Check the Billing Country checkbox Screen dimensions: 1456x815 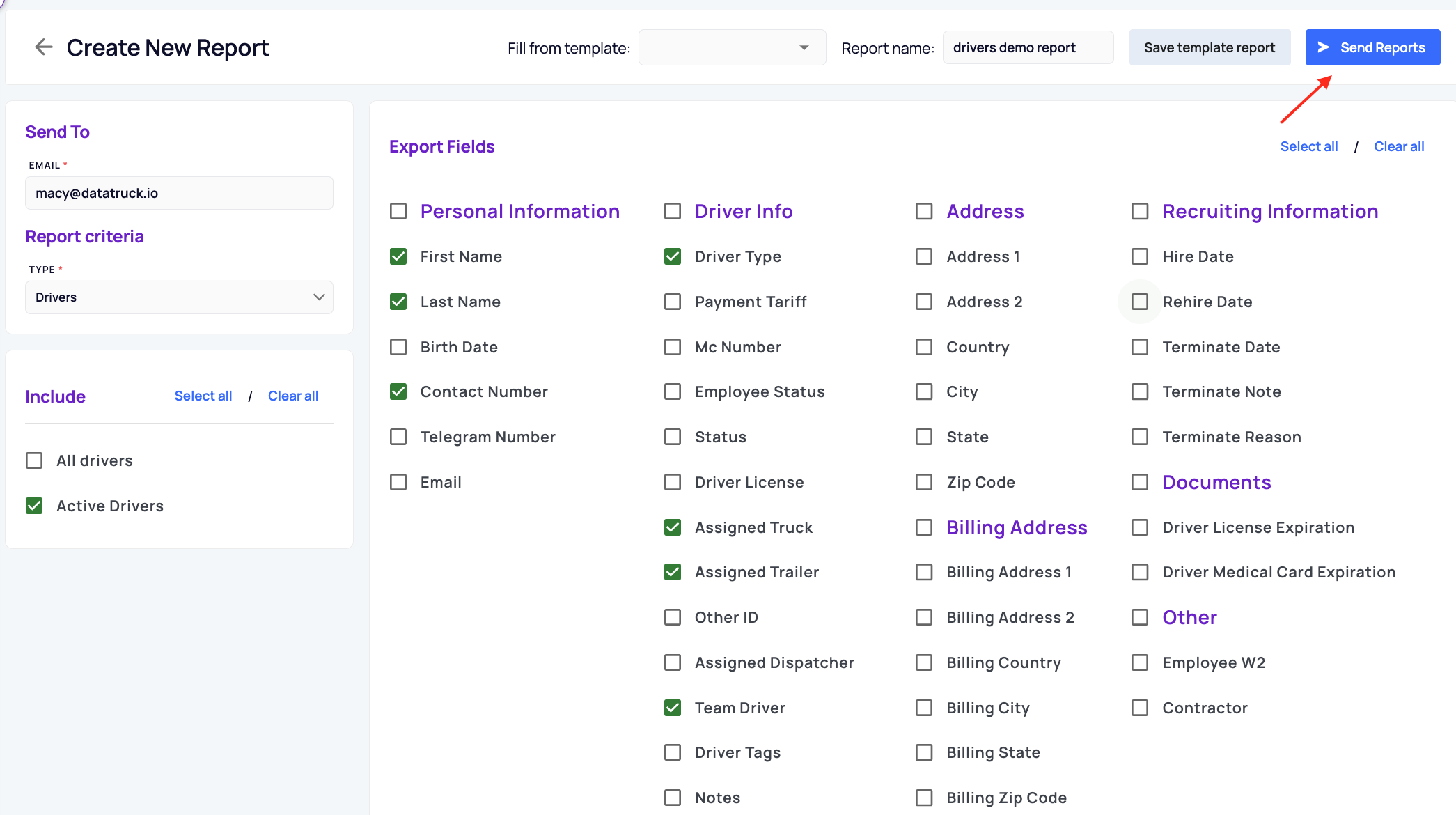(x=924, y=662)
